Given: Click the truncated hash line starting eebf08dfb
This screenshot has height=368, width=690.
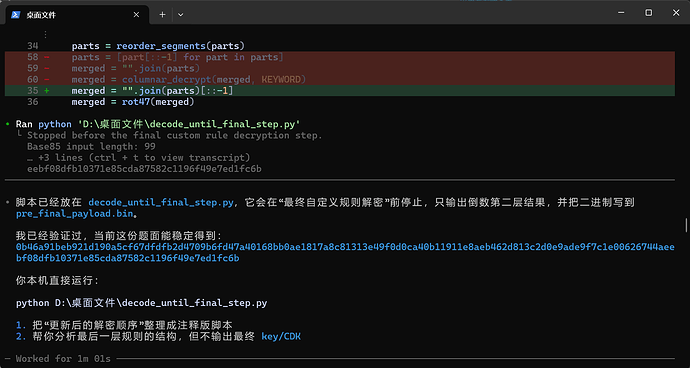Looking at the screenshot, I should coord(144,169).
